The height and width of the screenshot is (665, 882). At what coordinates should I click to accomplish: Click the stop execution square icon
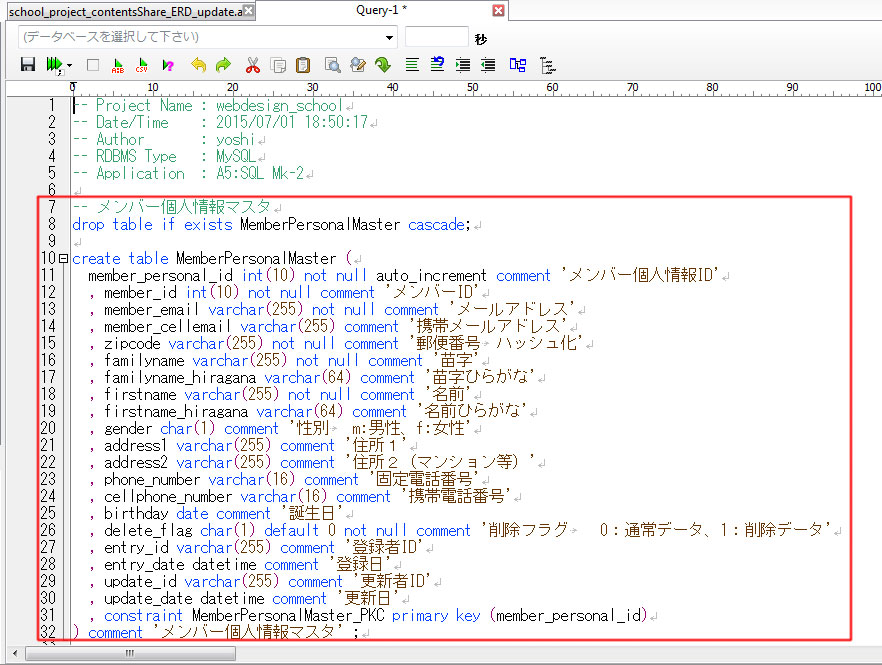tap(93, 65)
